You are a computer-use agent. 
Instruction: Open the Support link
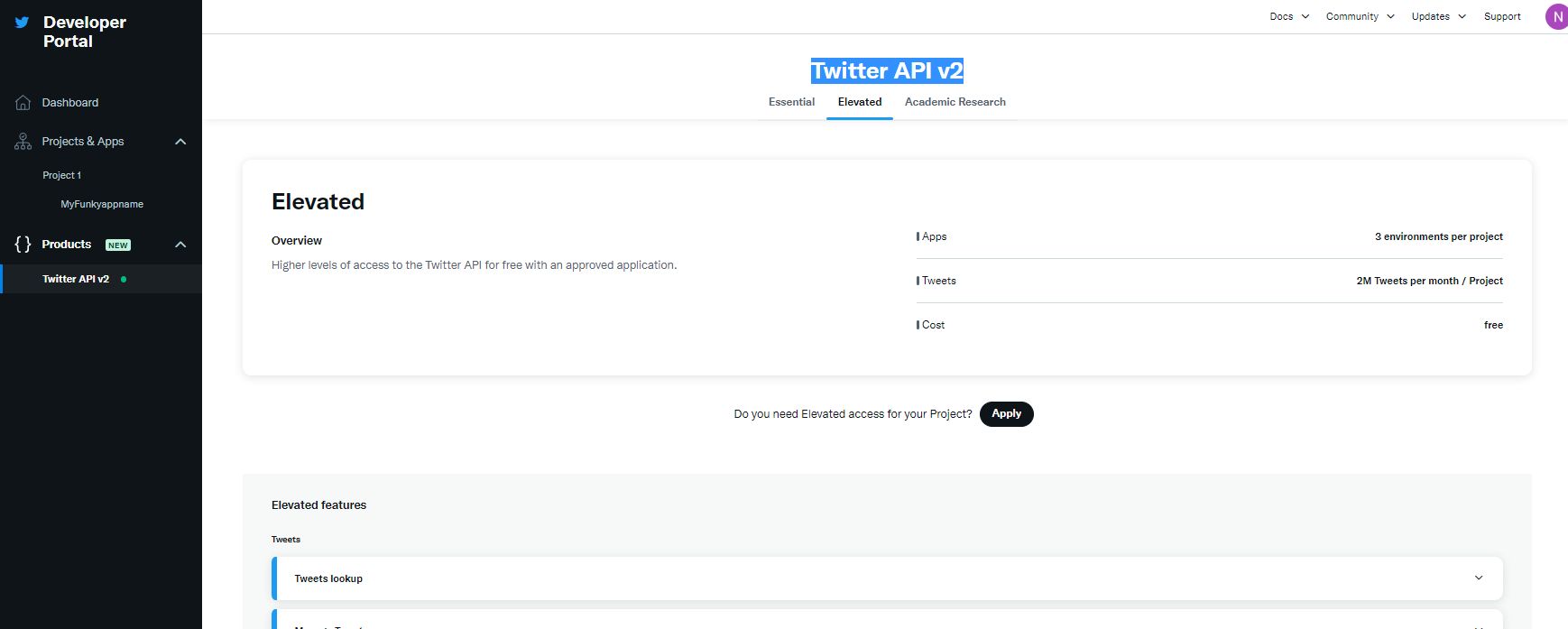tap(1502, 16)
